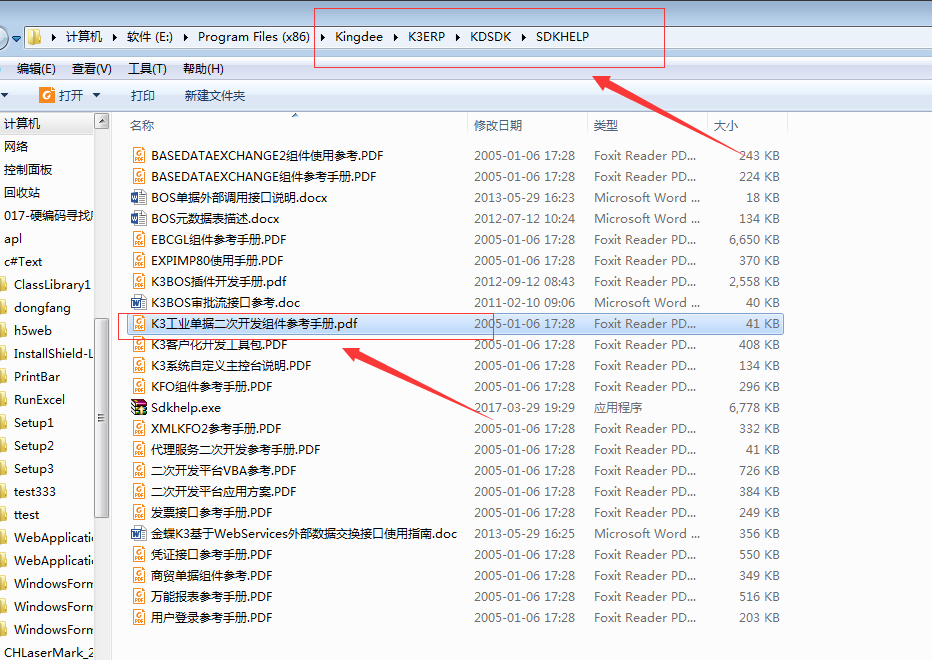The width and height of the screenshot is (932, 660).
Task: Select 回收站 in navigation pane
Action: pos(21,193)
